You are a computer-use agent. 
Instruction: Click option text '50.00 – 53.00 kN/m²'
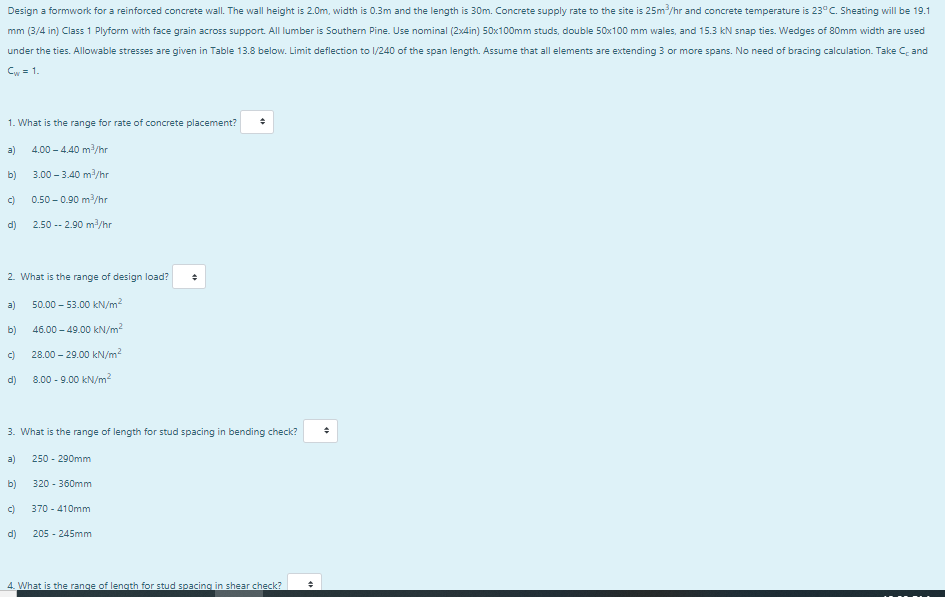[77, 304]
